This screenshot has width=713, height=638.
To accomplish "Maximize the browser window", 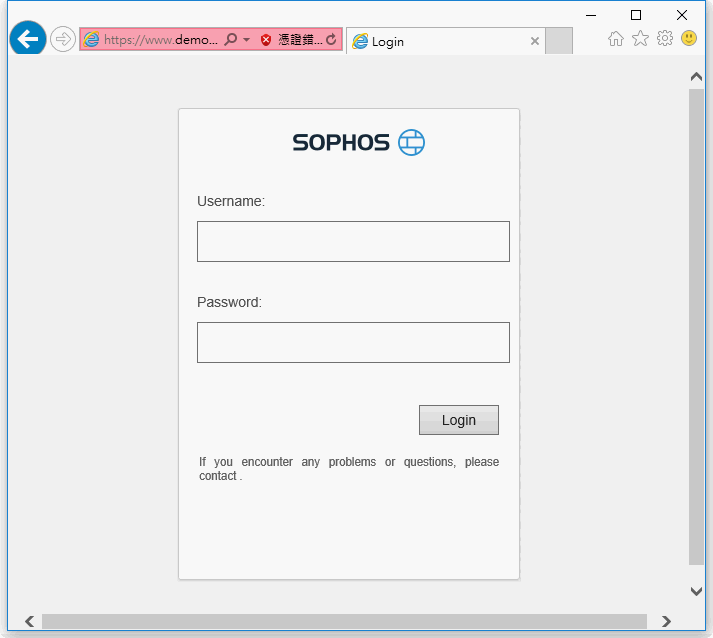I will pyautogui.click(x=636, y=15).
